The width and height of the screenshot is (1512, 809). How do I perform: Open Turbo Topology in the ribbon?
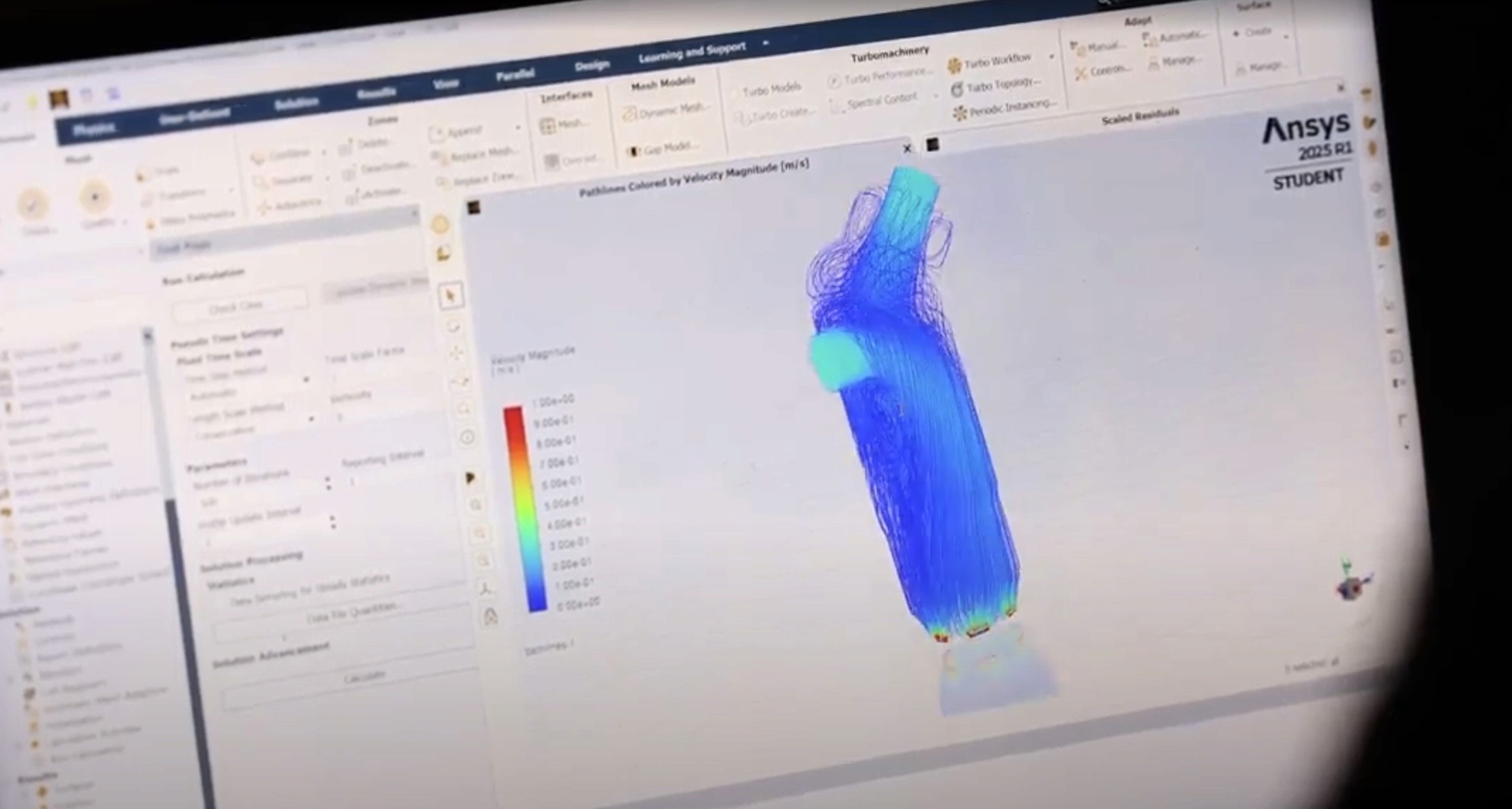[995, 85]
